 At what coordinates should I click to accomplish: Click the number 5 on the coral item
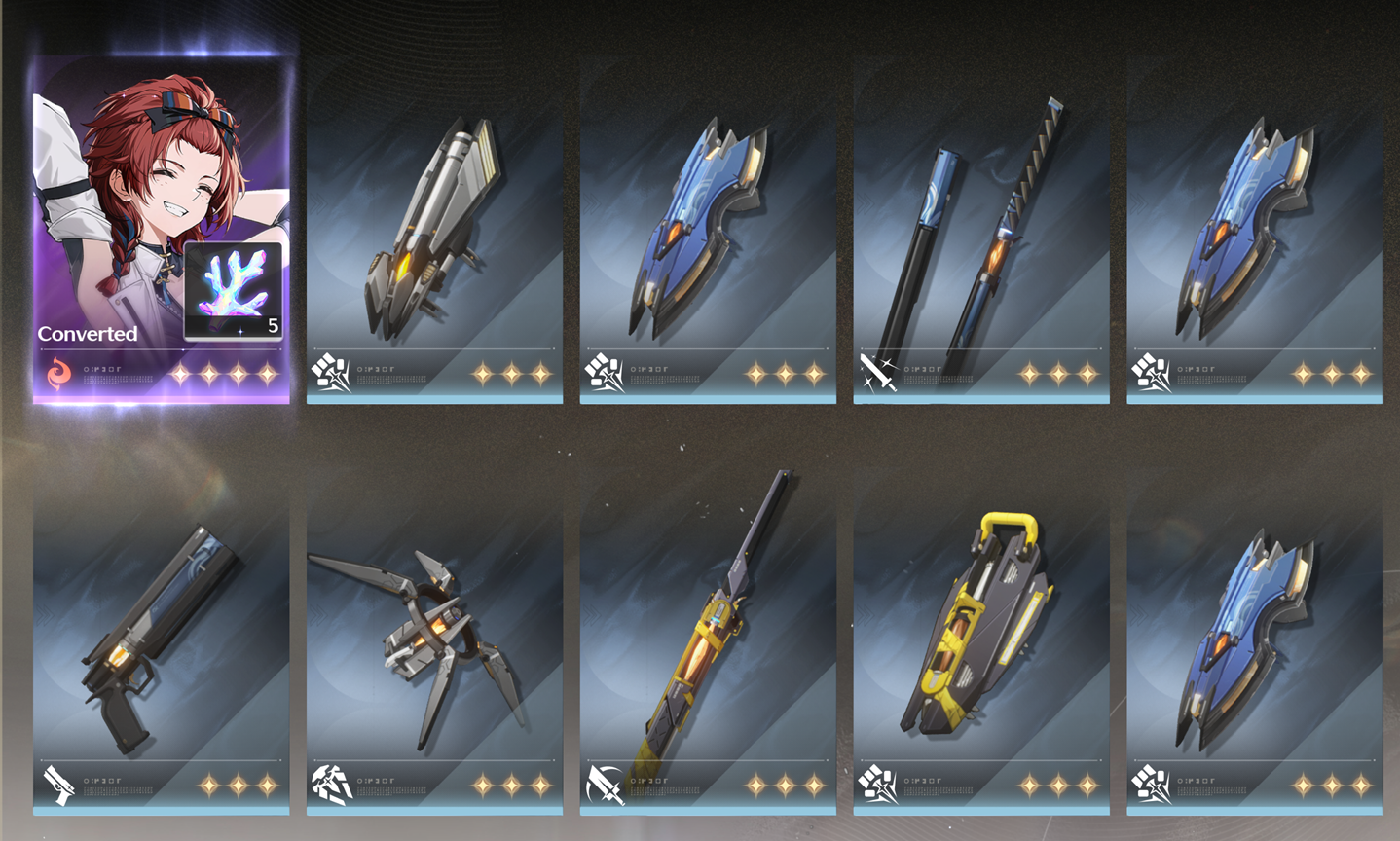pyautogui.click(x=273, y=326)
